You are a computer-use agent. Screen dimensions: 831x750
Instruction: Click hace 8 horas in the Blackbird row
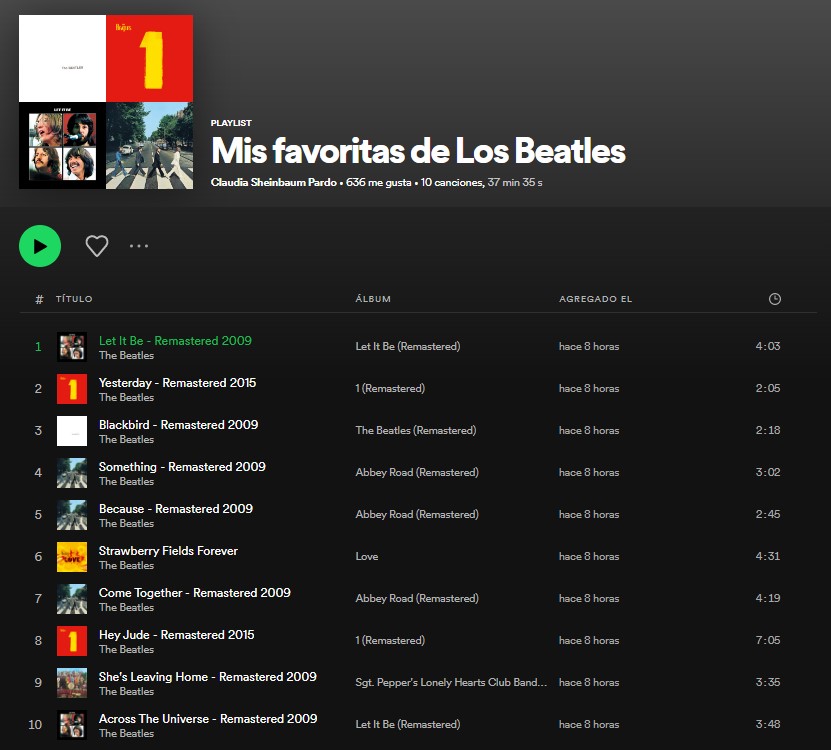pyautogui.click(x=589, y=430)
